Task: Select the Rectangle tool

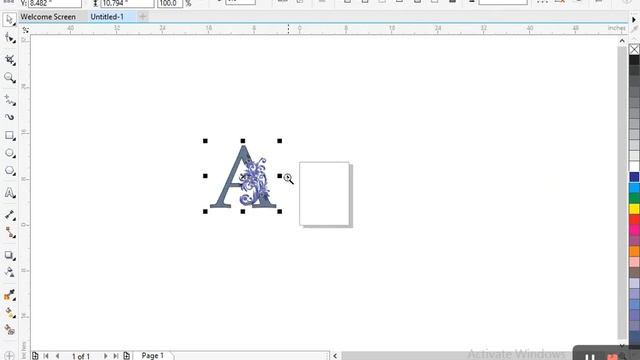Action: [x=9, y=136]
